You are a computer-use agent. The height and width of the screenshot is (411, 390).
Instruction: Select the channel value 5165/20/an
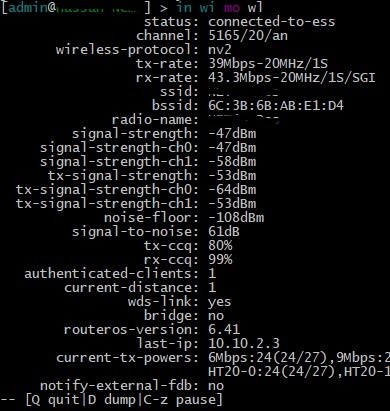click(248, 36)
